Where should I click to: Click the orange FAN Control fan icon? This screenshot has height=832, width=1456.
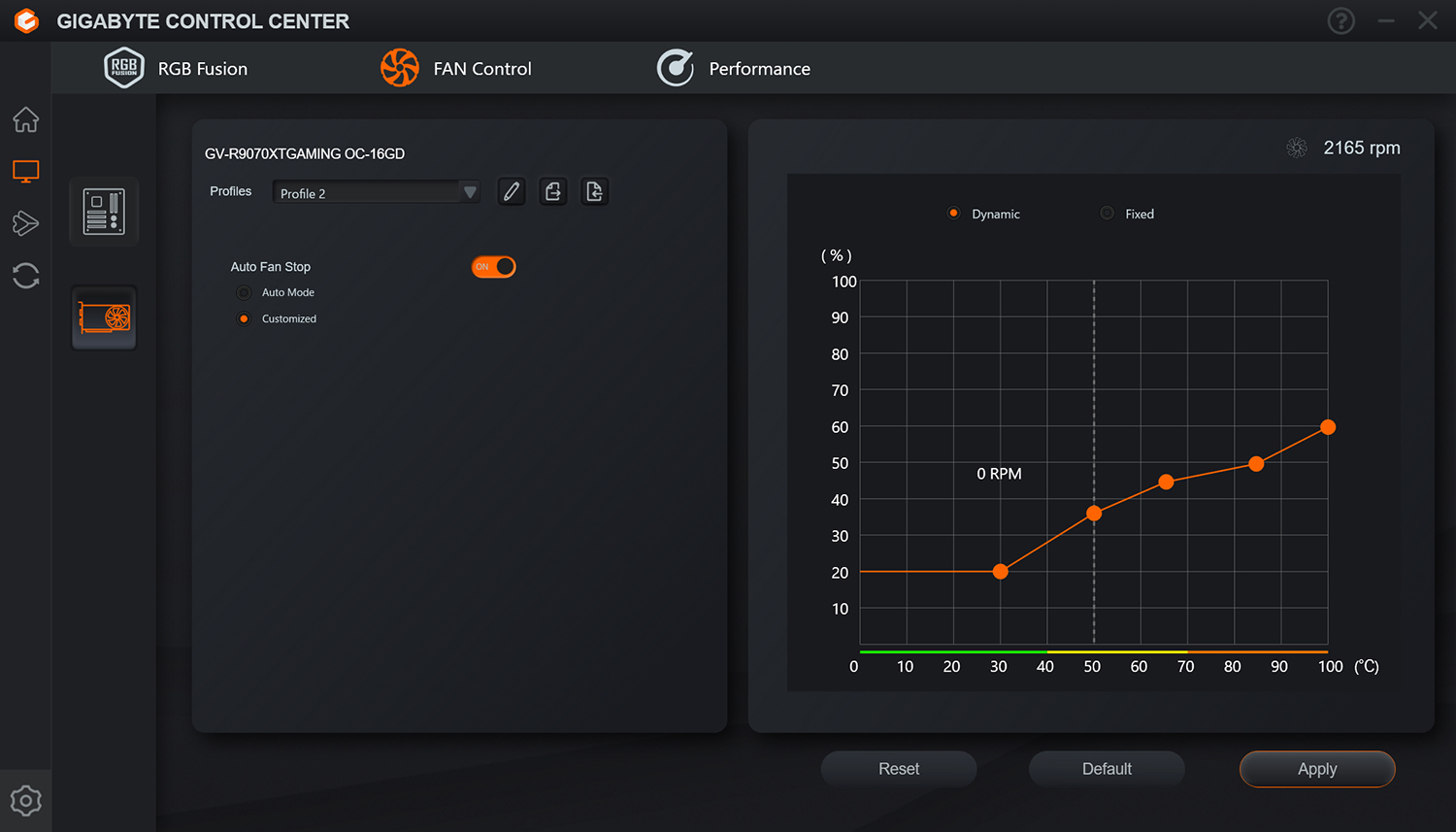pyautogui.click(x=400, y=68)
